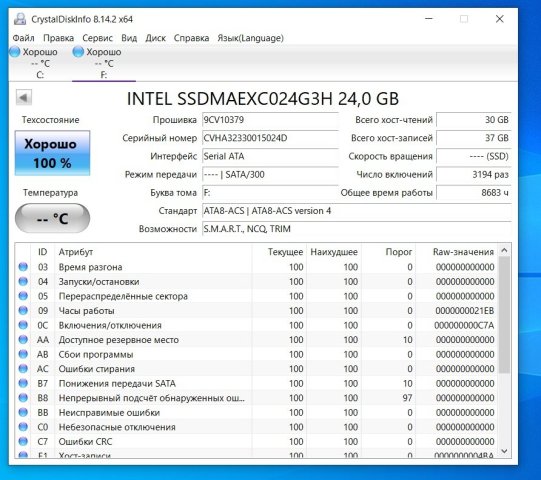Select the Неисправимые ошибки attribute text
The image size is (541, 480).
click(109, 412)
